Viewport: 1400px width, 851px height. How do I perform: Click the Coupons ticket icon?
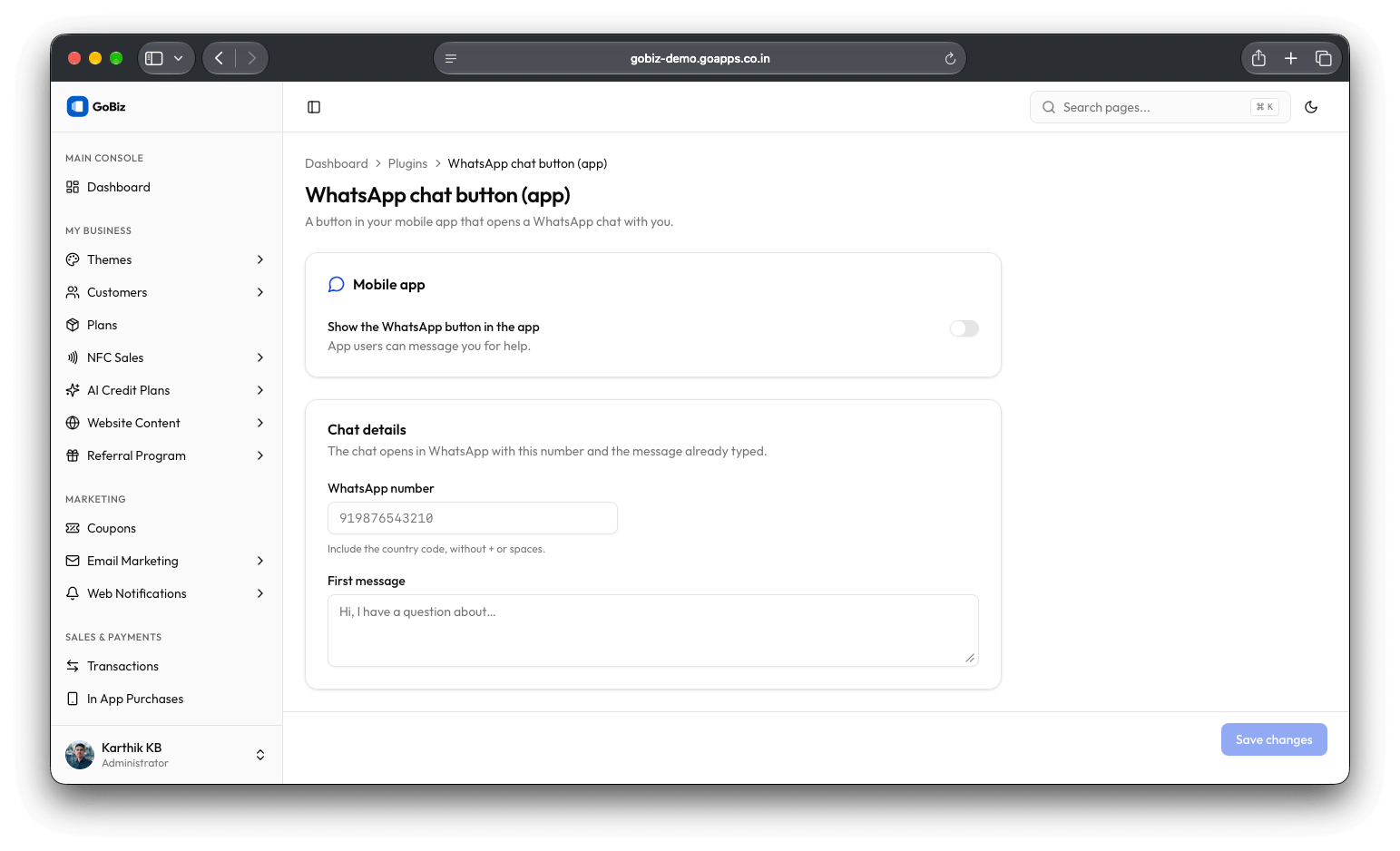[73, 528]
